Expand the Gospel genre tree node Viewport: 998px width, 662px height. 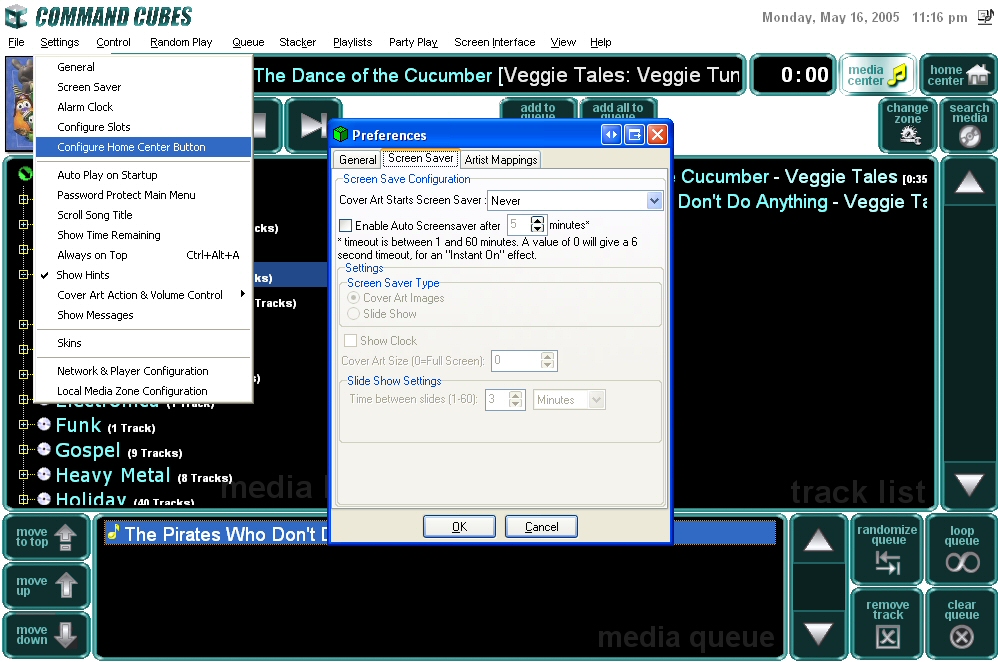tap(24, 451)
